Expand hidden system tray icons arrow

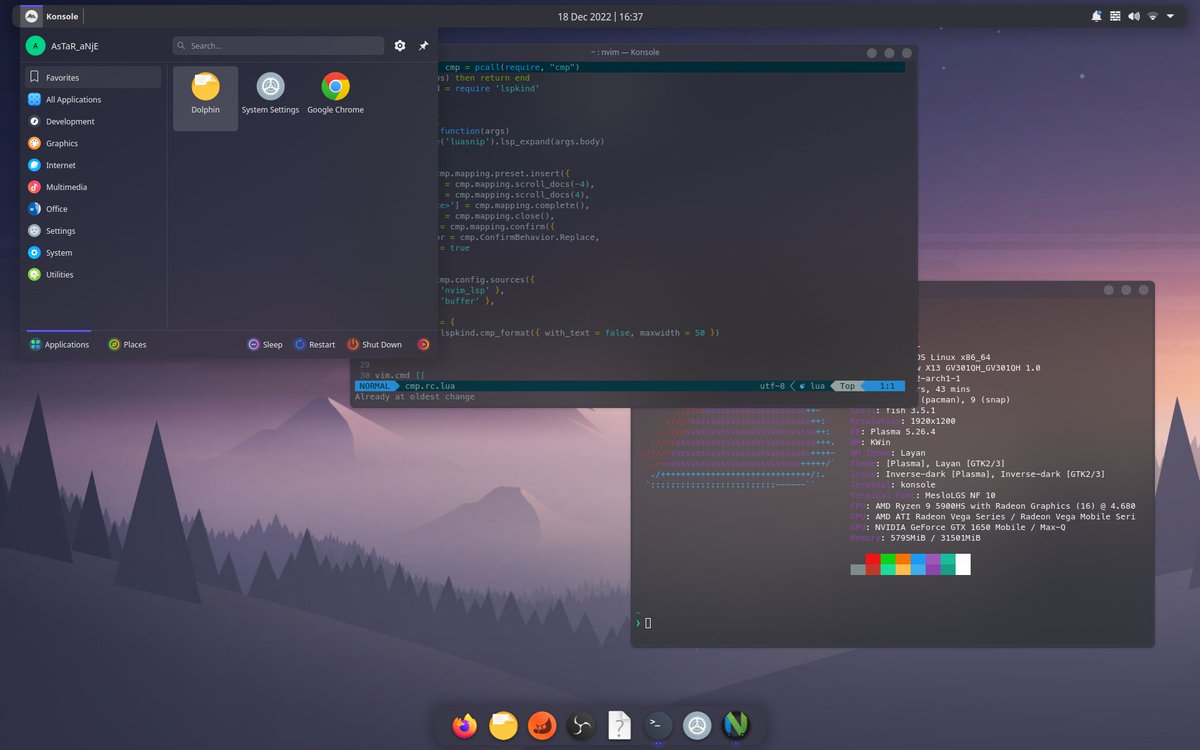(x=1169, y=16)
